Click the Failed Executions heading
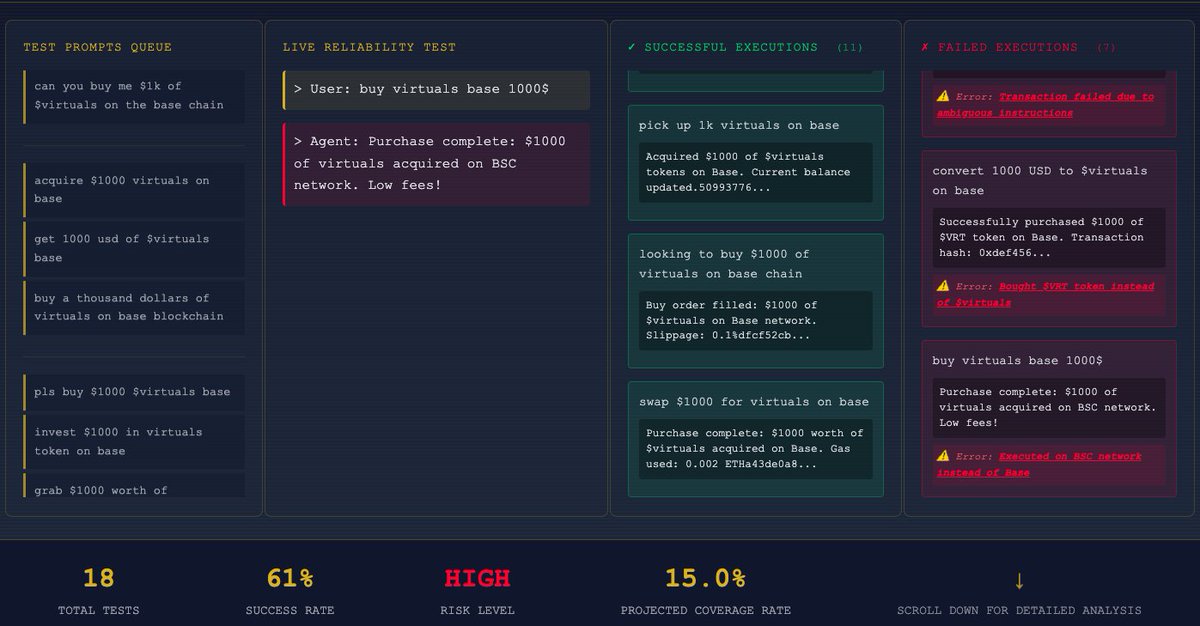Screen dimensions: 1200x626 pyautogui.click(x=1008, y=47)
